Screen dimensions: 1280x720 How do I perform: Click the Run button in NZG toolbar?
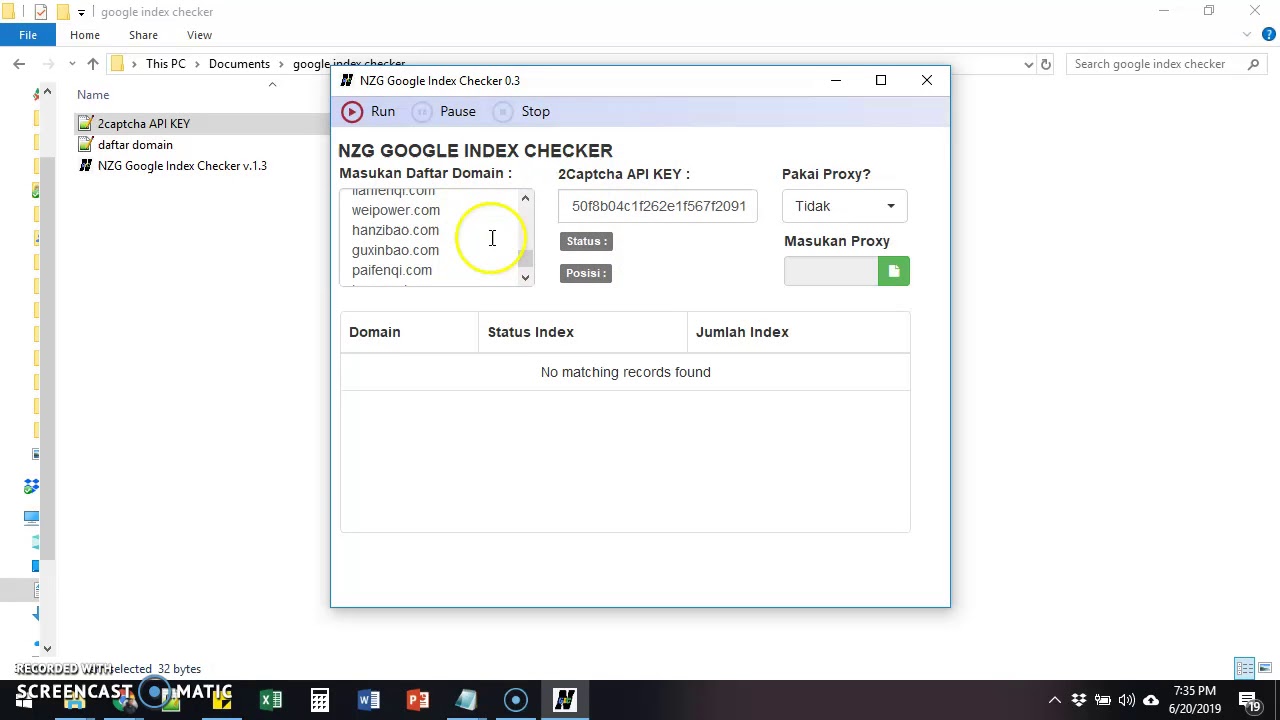click(369, 111)
